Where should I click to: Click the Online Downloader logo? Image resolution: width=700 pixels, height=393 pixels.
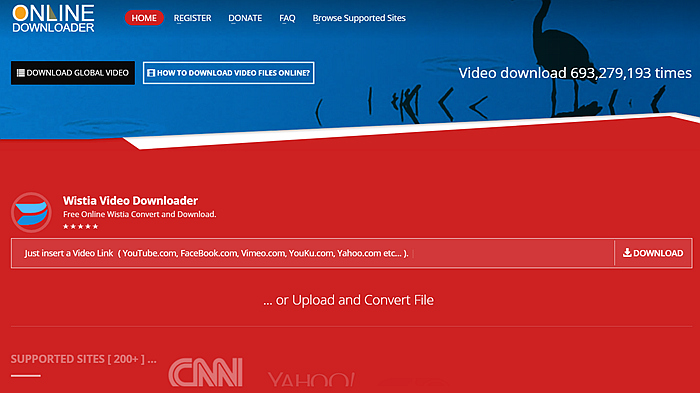point(53,18)
